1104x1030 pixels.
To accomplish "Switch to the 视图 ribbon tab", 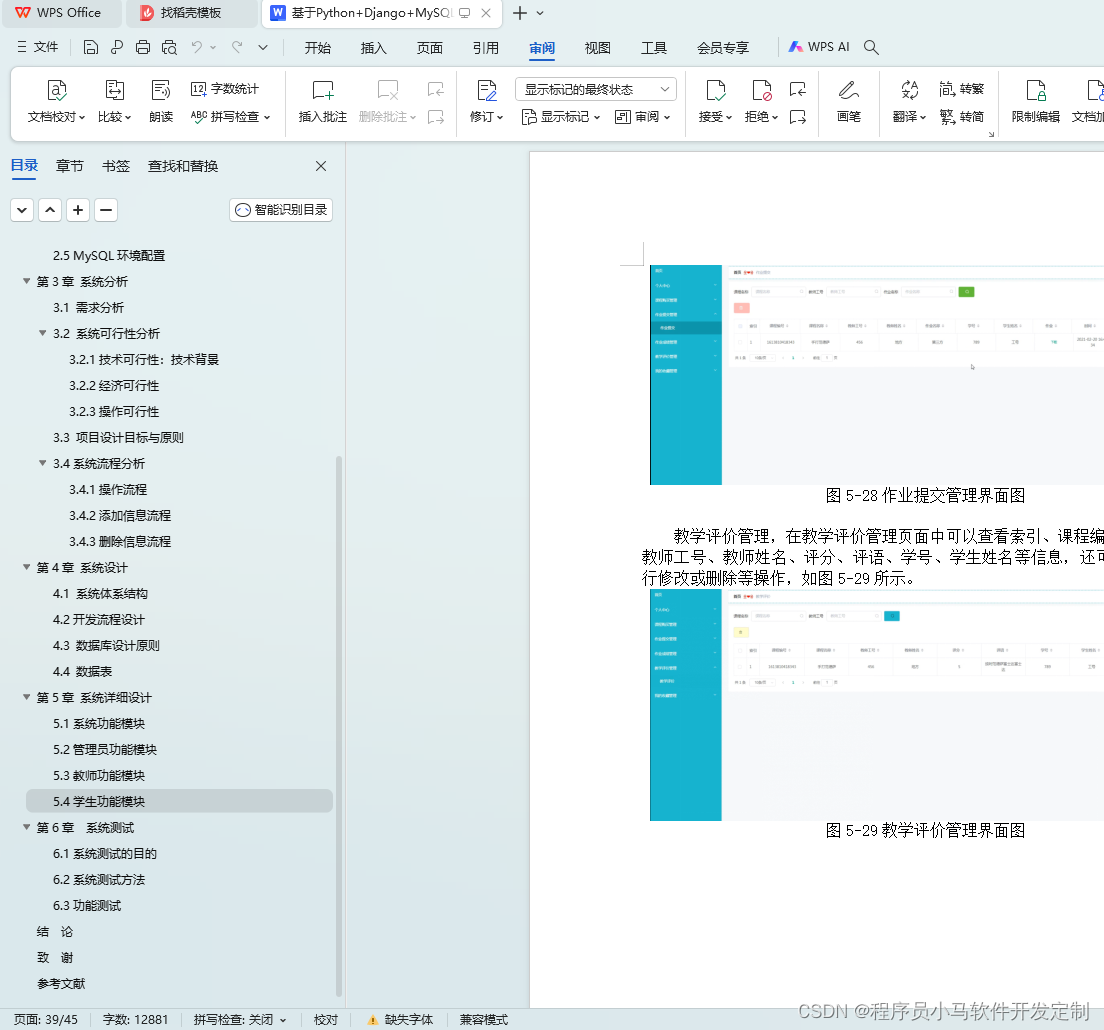I will coord(597,47).
